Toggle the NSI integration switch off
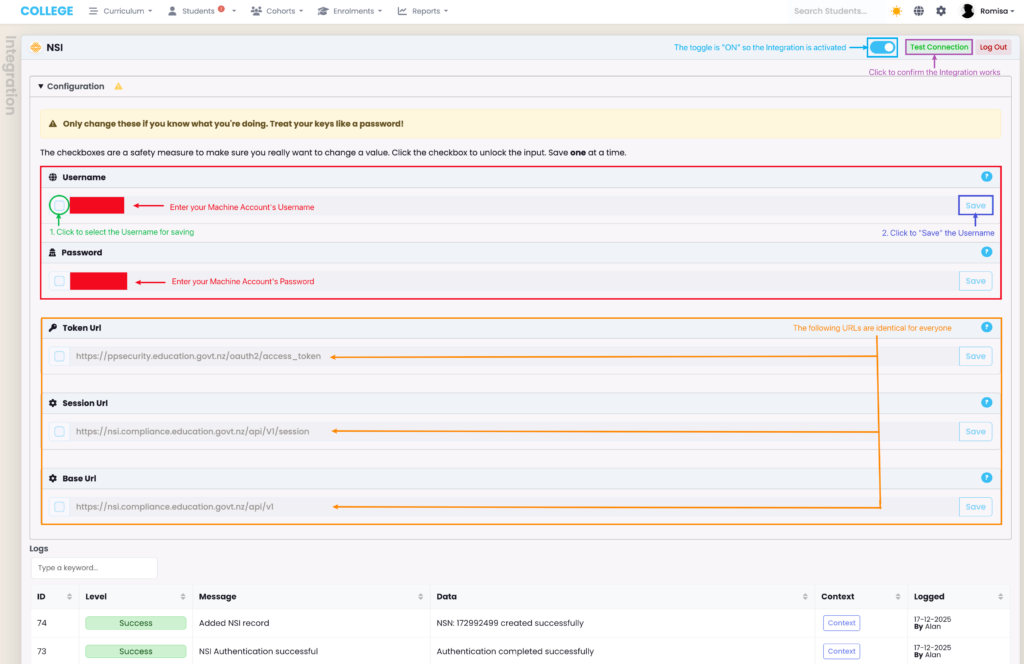The width and height of the screenshot is (1024, 664). 882,47
